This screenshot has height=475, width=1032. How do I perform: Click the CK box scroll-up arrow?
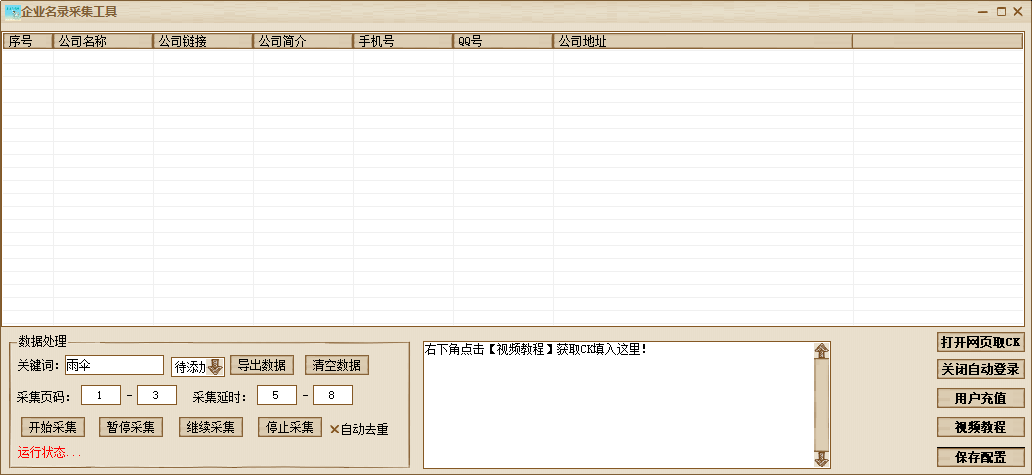pyautogui.click(x=821, y=351)
